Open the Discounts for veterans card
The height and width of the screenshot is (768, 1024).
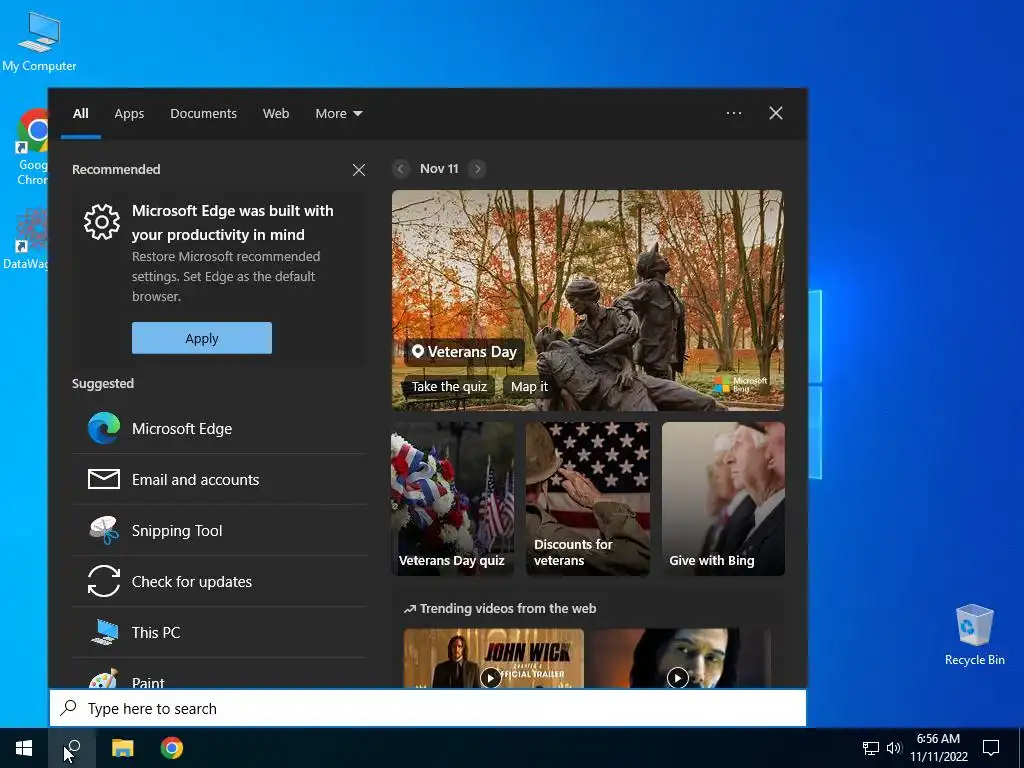(588, 499)
